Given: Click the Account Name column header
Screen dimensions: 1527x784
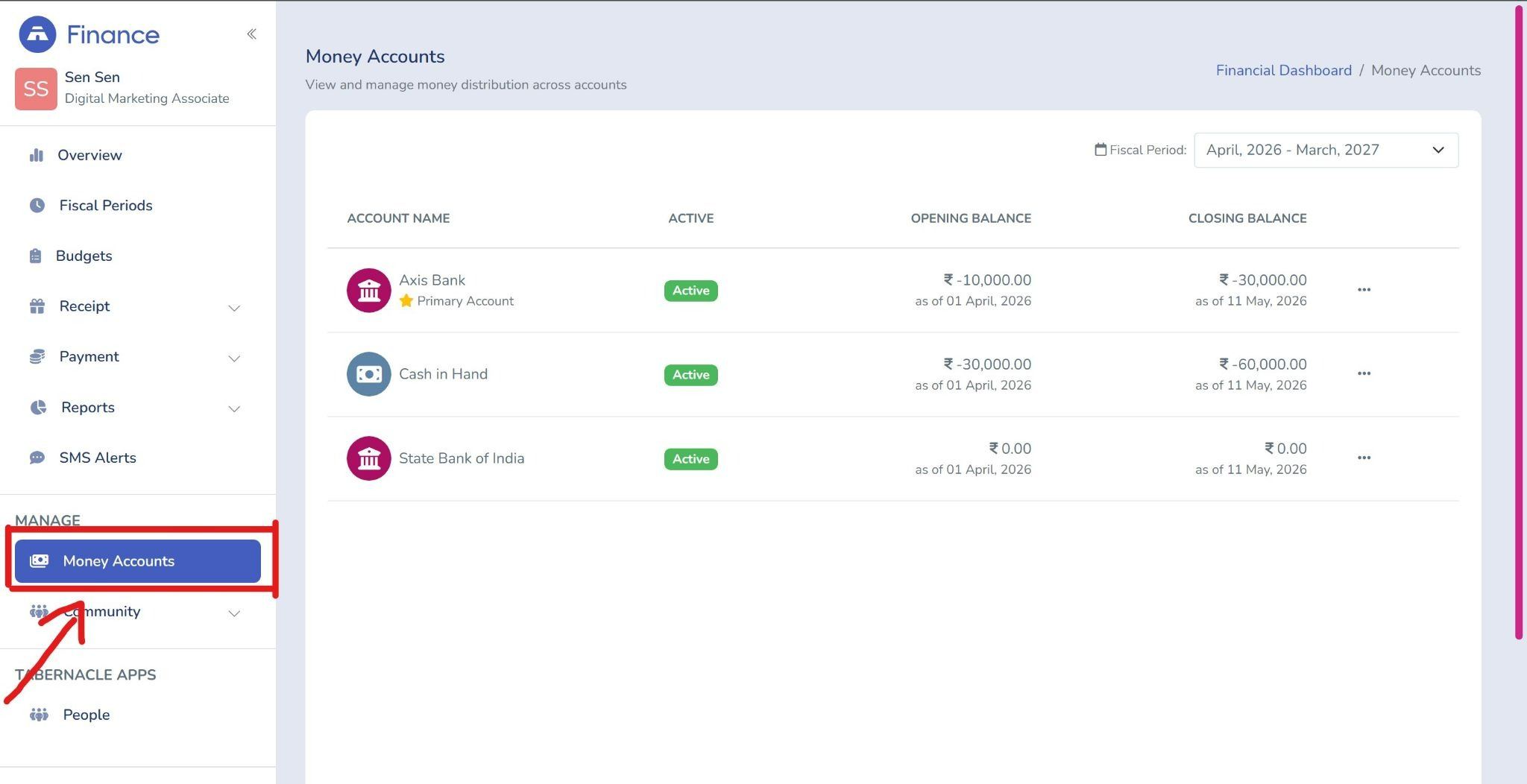Looking at the screenshot, I should [x=398, y=218].
